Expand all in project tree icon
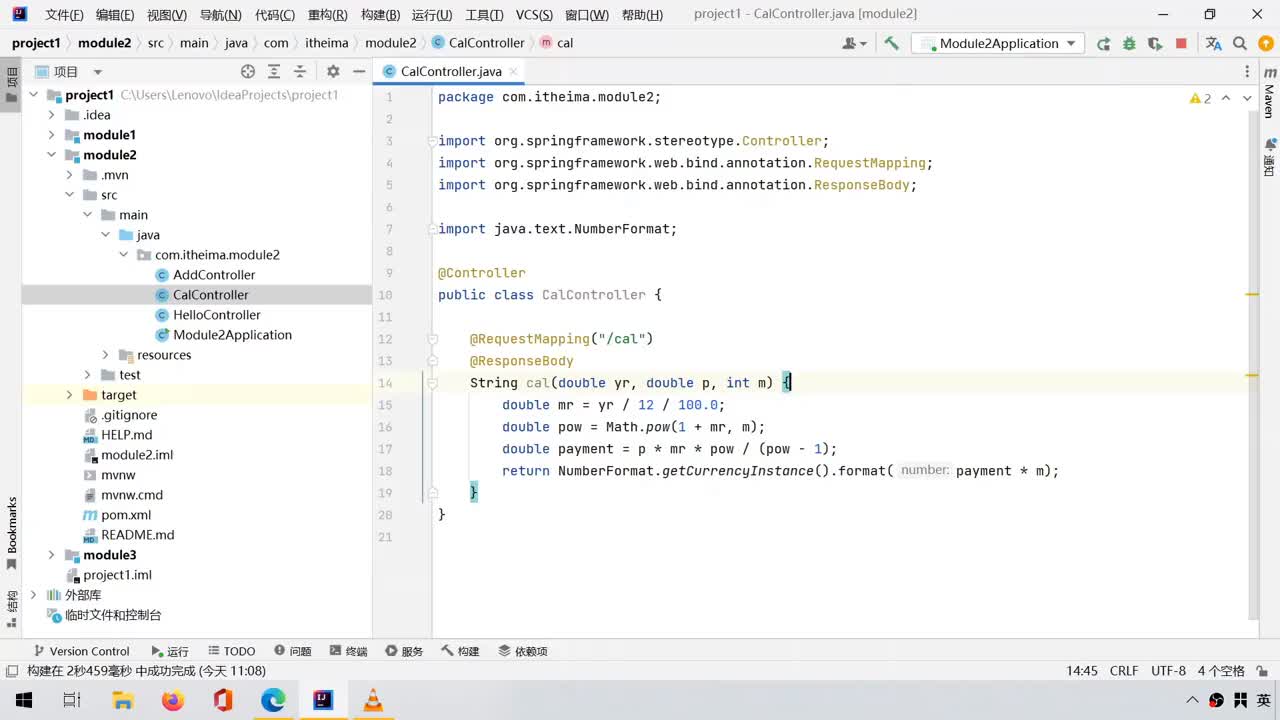 pyautogui.click(x=274, y=71)
